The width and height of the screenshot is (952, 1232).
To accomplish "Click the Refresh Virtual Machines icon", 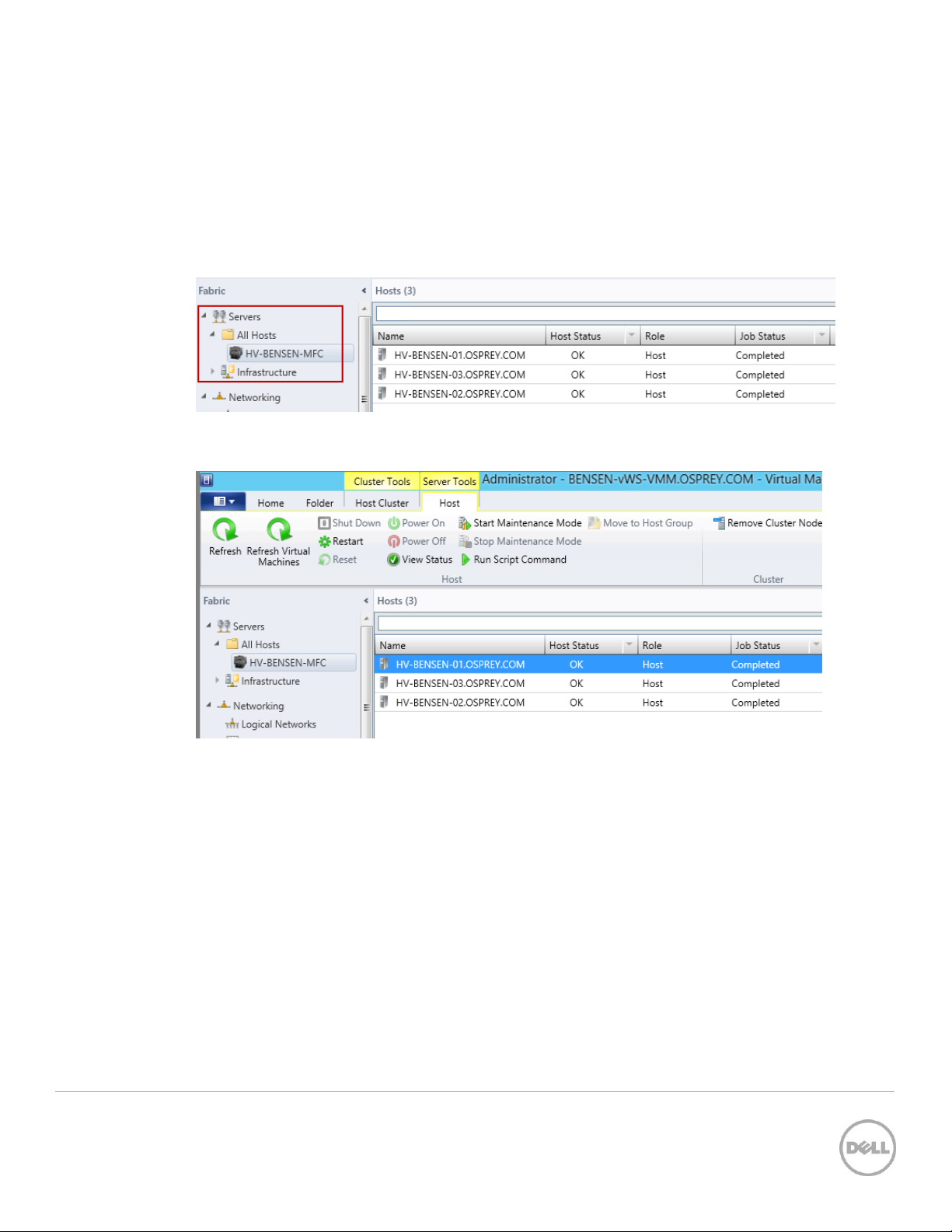I will pos(278,530).
